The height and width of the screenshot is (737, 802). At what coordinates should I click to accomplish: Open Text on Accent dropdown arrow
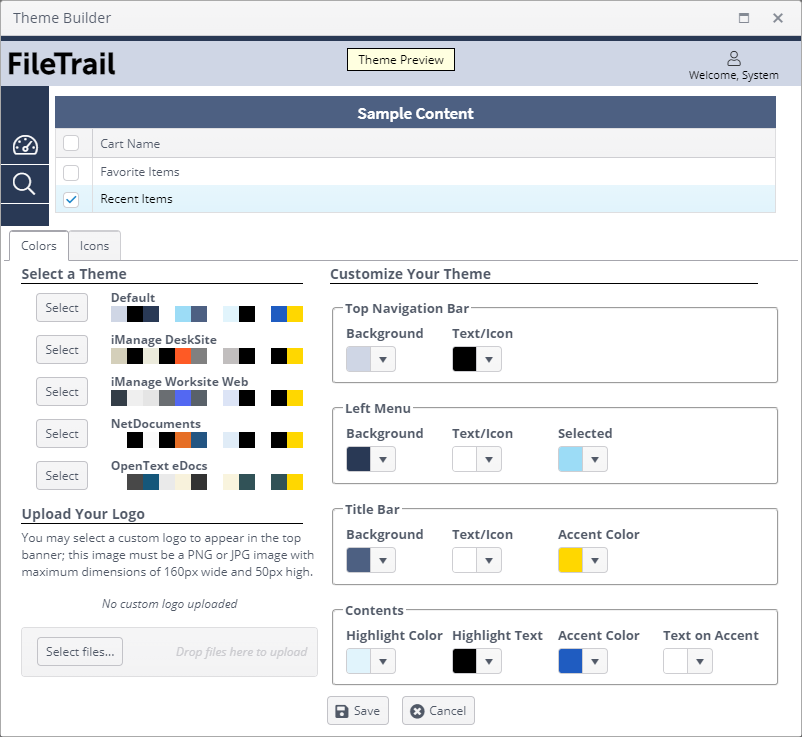pos(700,661)
